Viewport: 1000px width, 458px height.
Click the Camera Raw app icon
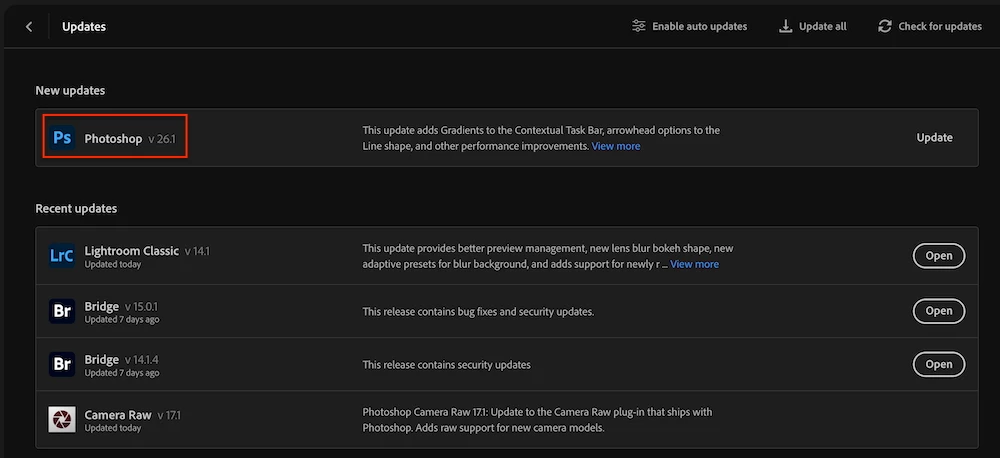[x=62, y=419]
